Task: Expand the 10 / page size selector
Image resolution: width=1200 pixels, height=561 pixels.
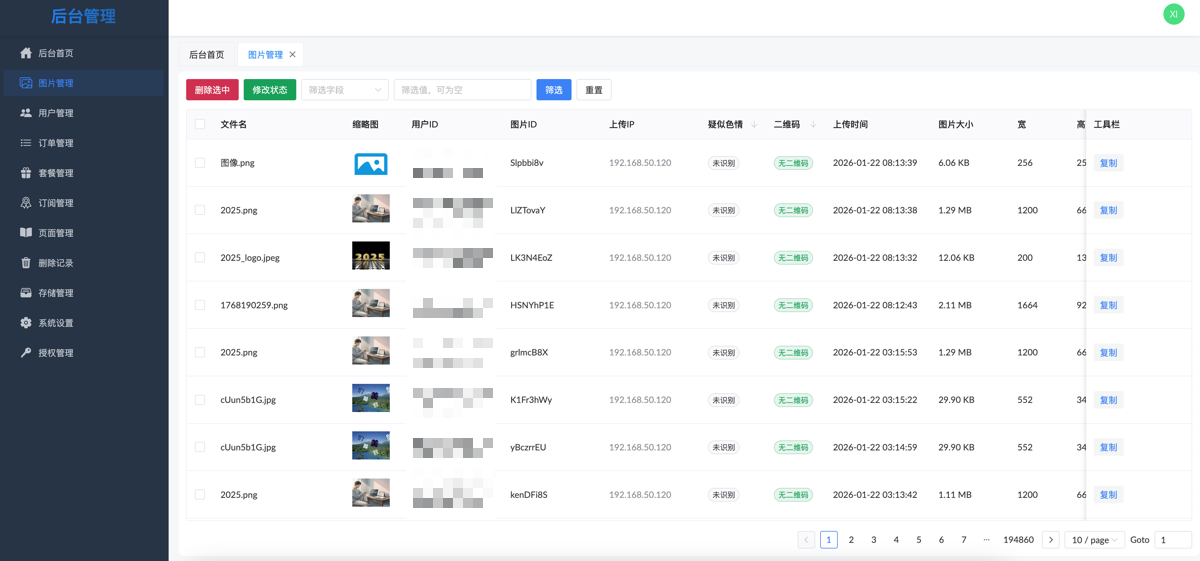Action: pyautogui.click(x=1094, y=540)
